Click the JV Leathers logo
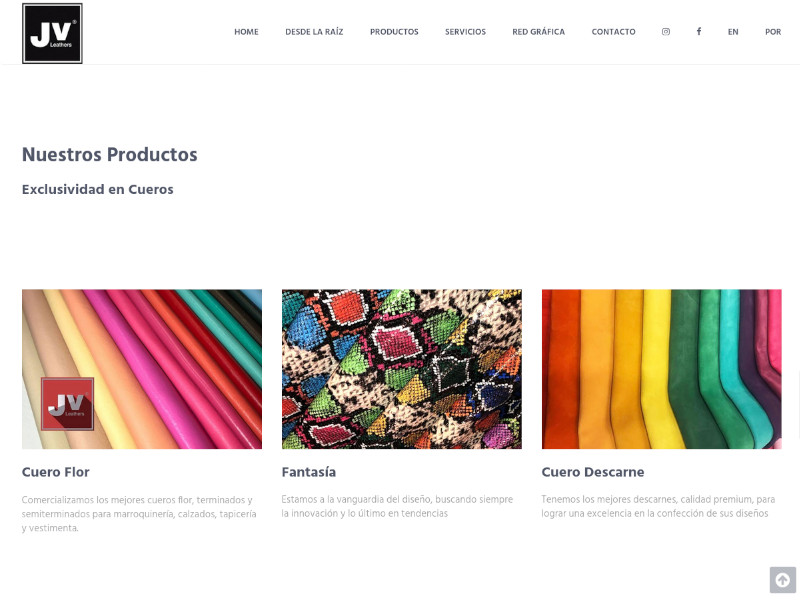Image resolution: width=800 pixels, height=600 pixels. (52, 33)
